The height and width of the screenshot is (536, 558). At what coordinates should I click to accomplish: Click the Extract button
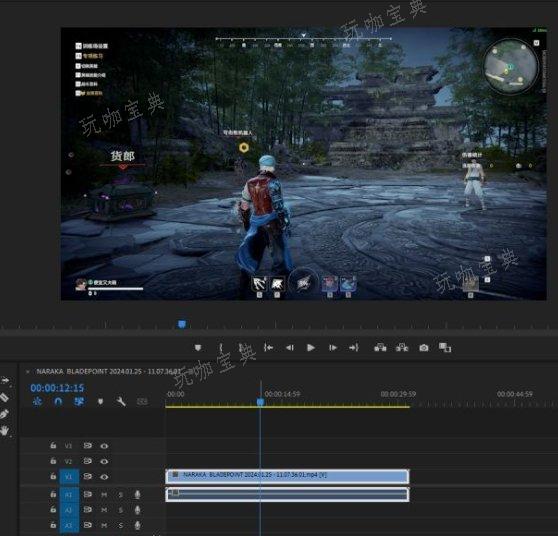point(402,348)
